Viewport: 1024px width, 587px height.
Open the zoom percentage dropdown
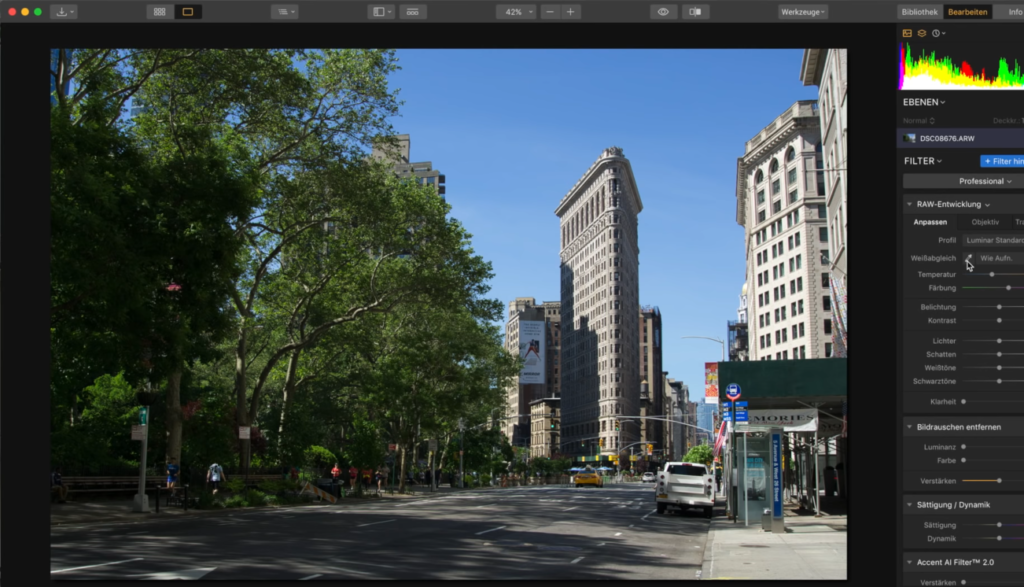(514, 11)
